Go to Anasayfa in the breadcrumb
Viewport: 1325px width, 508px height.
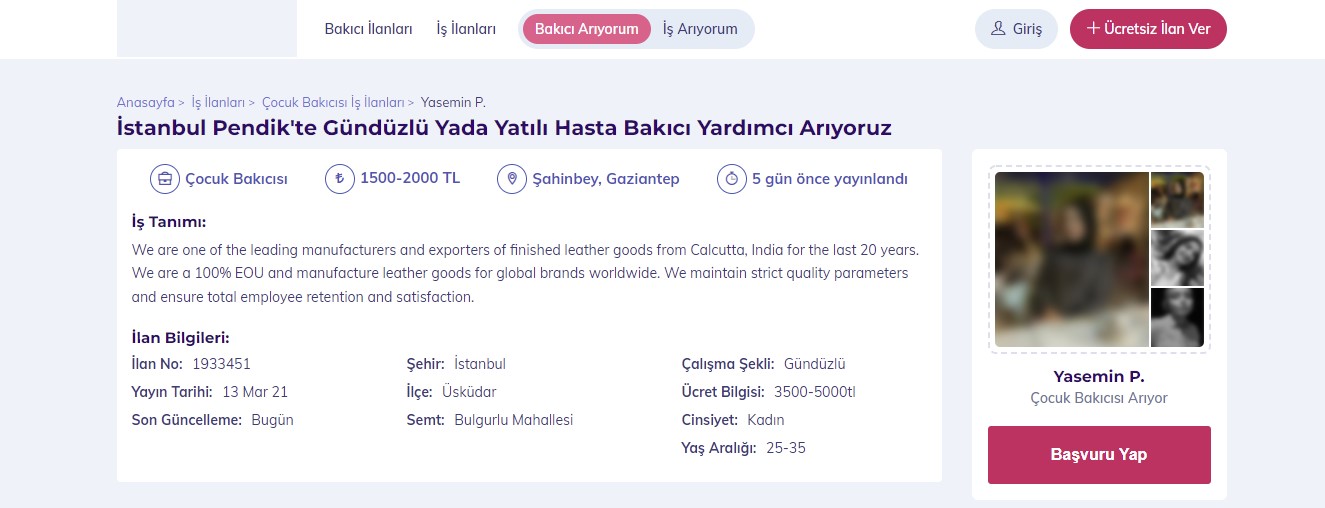click(146, 102)
